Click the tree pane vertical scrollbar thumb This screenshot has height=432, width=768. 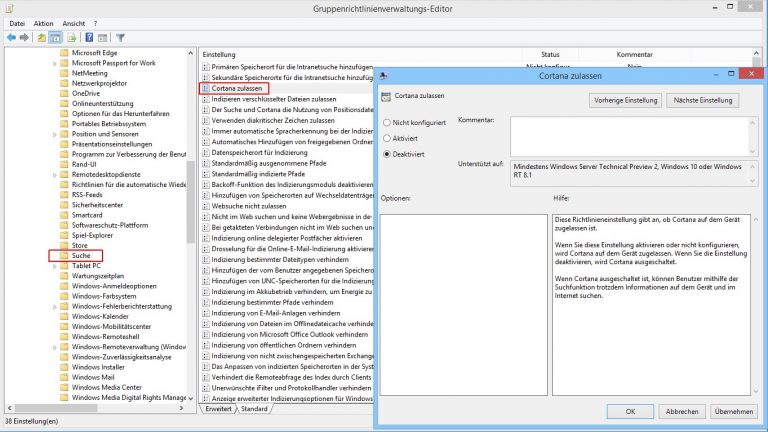pos(191,202)
